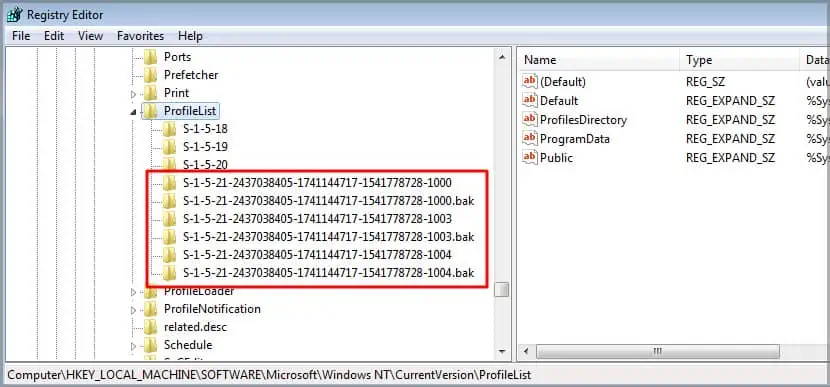Expand the ProfileNotification key
Viewport: 830px width, 387px height.
133,310
